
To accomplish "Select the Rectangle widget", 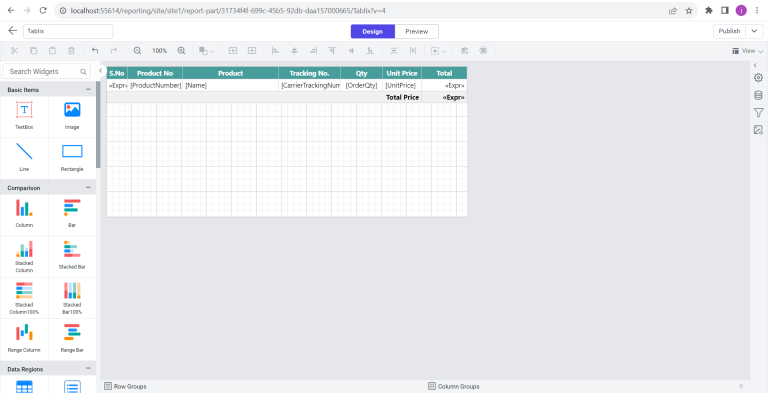I will pos(72,158).
